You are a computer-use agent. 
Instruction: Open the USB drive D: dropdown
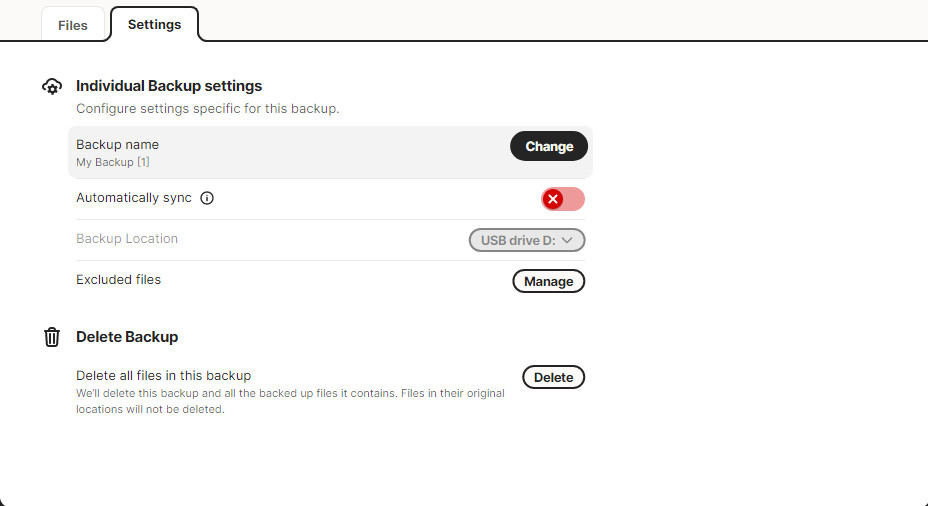[527, 240]
